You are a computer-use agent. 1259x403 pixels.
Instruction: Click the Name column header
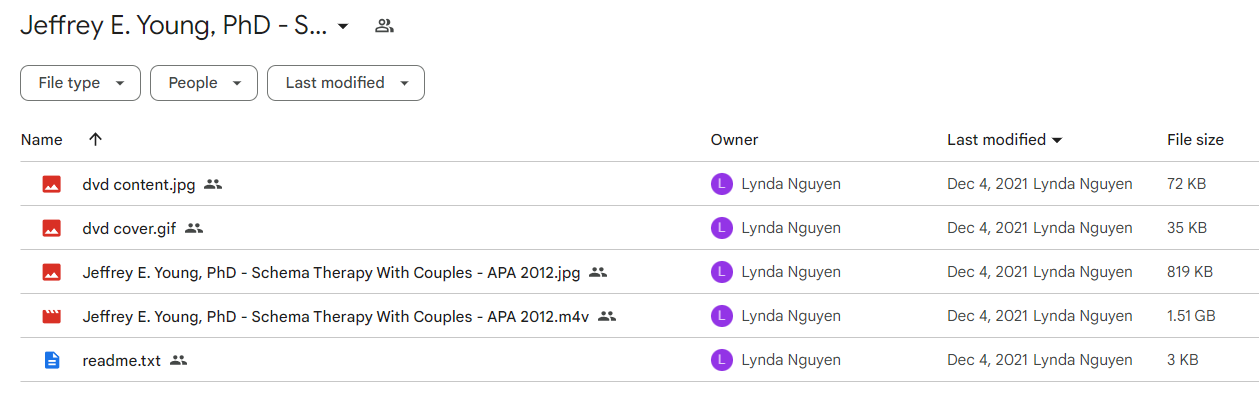(x=42, y=139)
